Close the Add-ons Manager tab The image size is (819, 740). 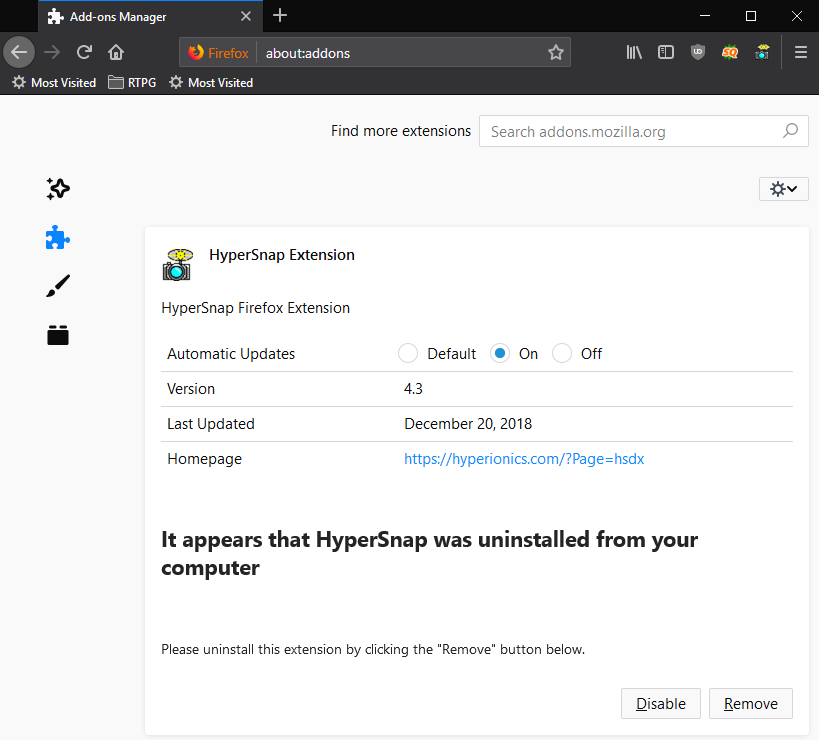click(245, 16)
